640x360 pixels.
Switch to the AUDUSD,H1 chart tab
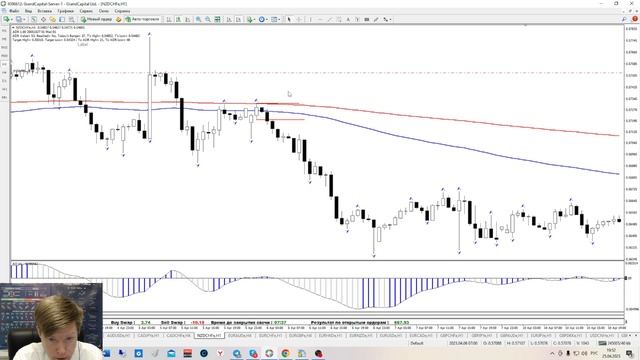click(x=118, y=336)
